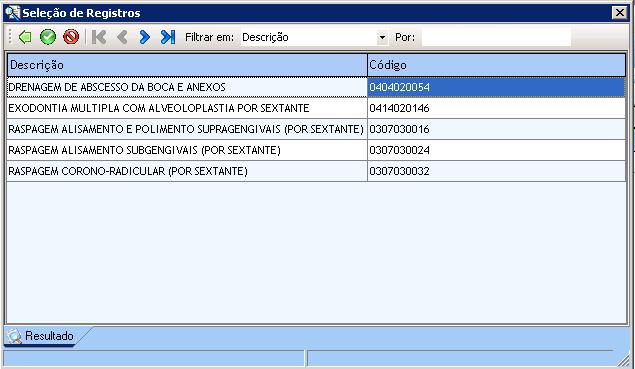Select code cell 0414020146
The image size is (635, 369).
coord(496,108)
